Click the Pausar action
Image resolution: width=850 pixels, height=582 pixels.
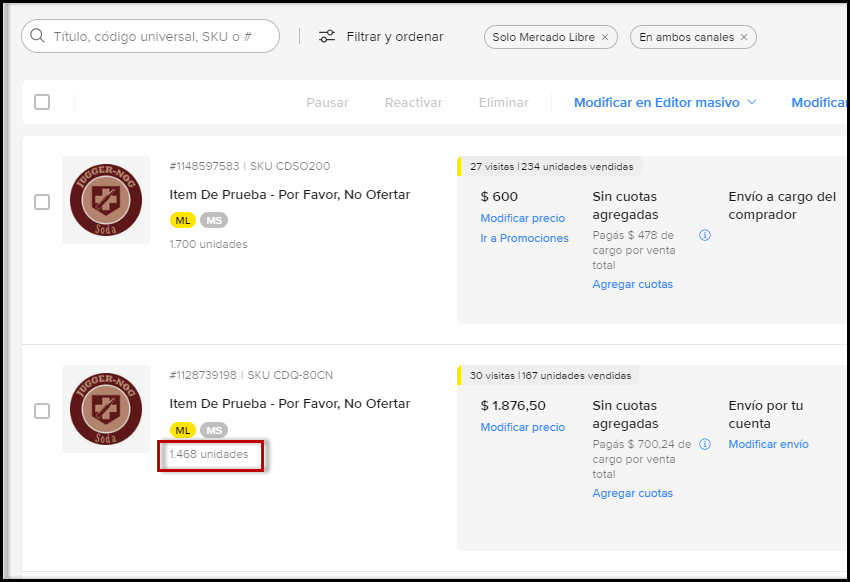click(327, 102)
